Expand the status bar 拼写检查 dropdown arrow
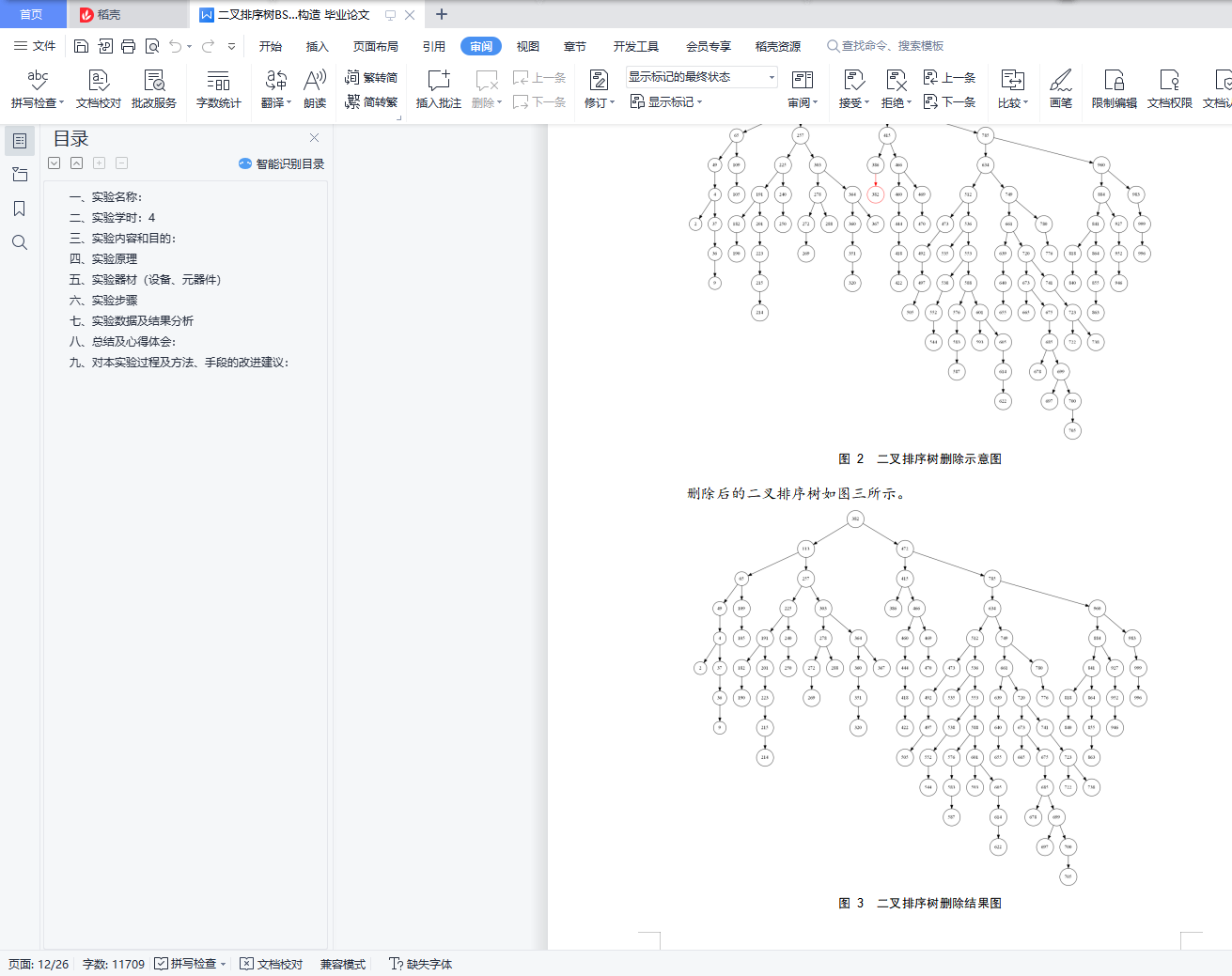The width and height of the screenshot is (1232, 976). click(x=223, y=964)
